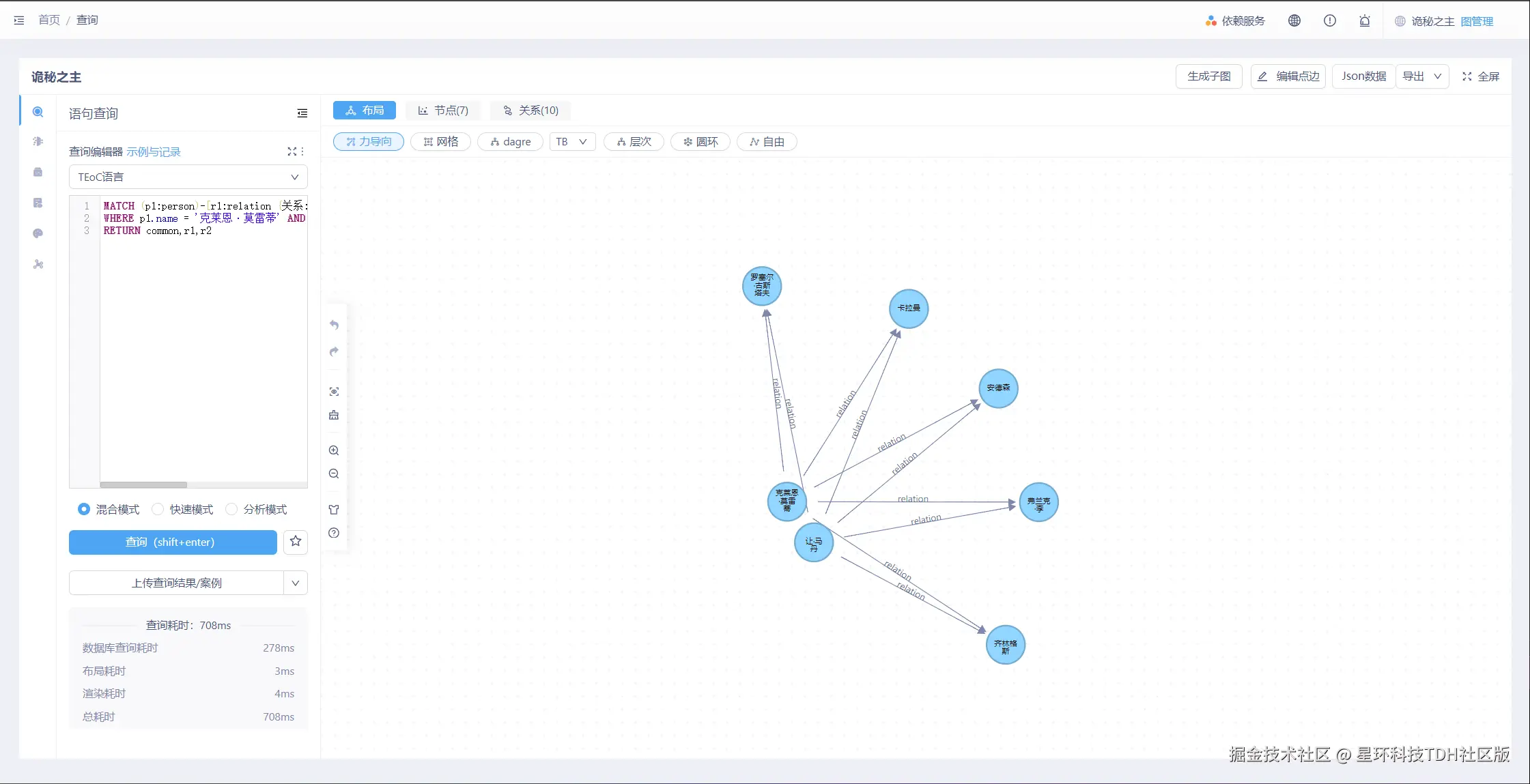1530x784 pixels.
Task: Click the language globe icon in header
Action: tap(1294, 20)
